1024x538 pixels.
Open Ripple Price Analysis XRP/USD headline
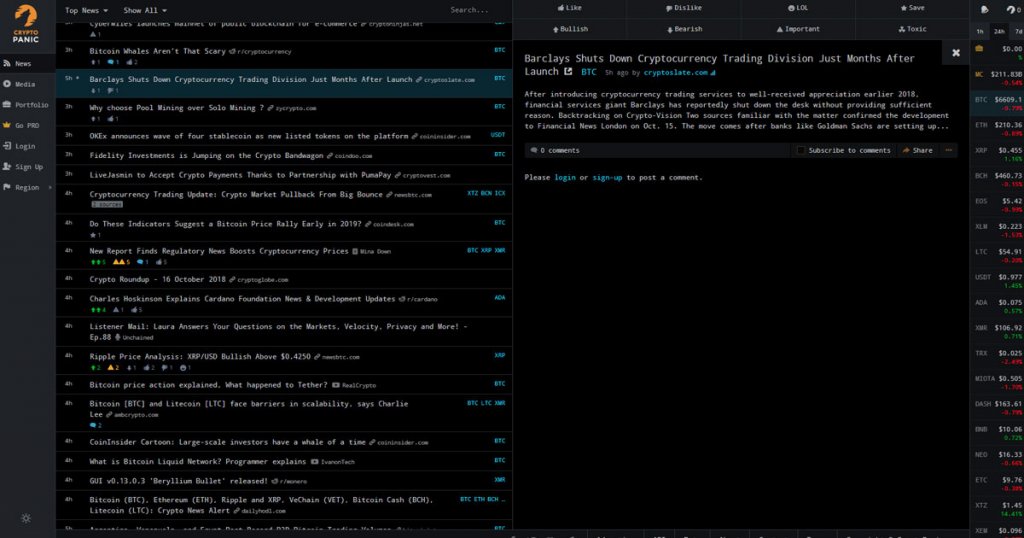tap(200, 356)
